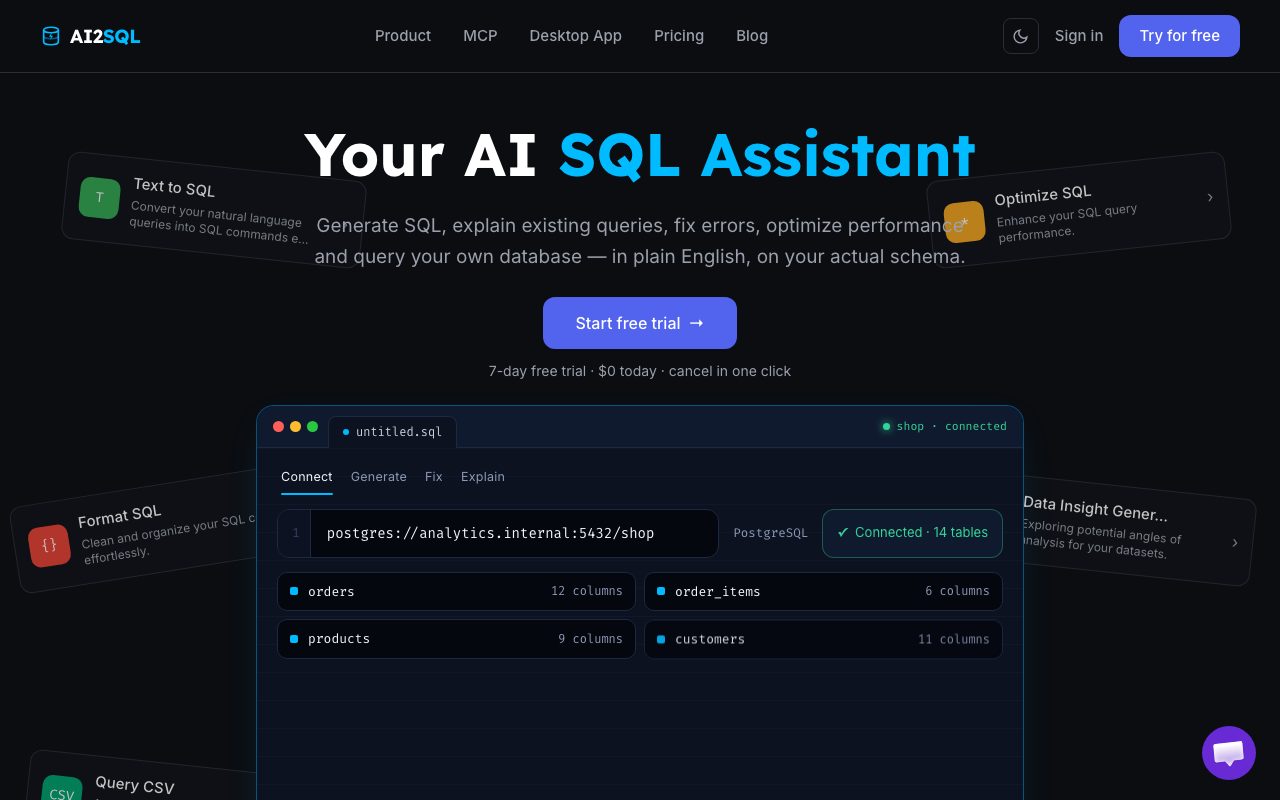Click the Connected · 14 tables badge
Viewport: 1280px width, 800px height.
[912, 533]
